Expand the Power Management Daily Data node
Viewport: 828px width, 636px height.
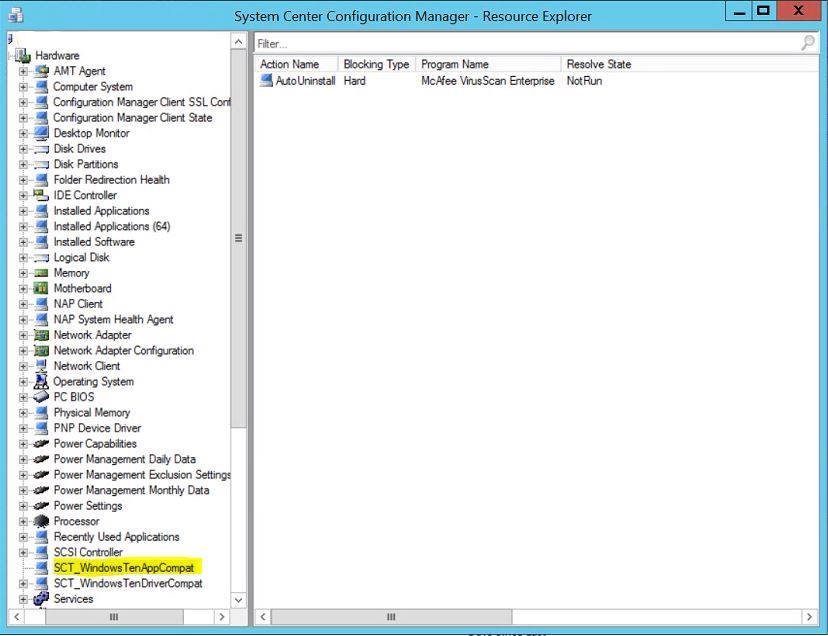pyautogui.click(x=23, y=460)
